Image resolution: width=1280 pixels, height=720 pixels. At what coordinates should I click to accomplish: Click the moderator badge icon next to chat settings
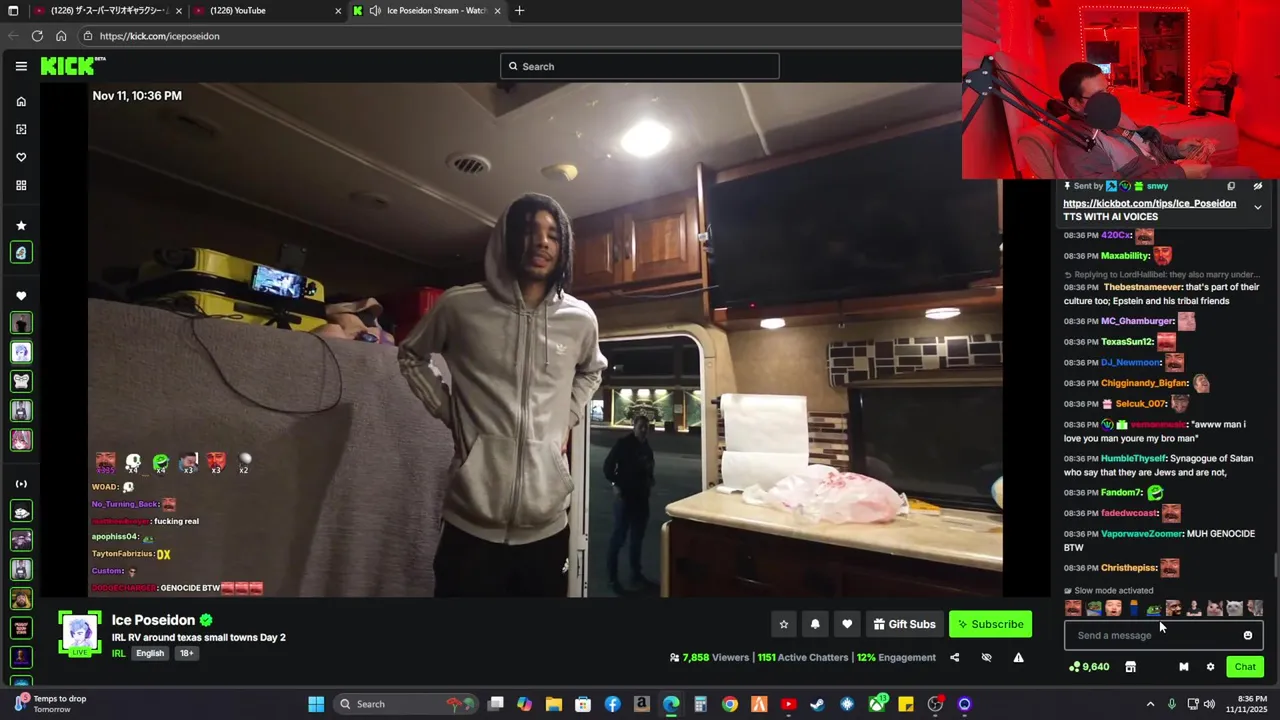click(x=1184, y=667)
